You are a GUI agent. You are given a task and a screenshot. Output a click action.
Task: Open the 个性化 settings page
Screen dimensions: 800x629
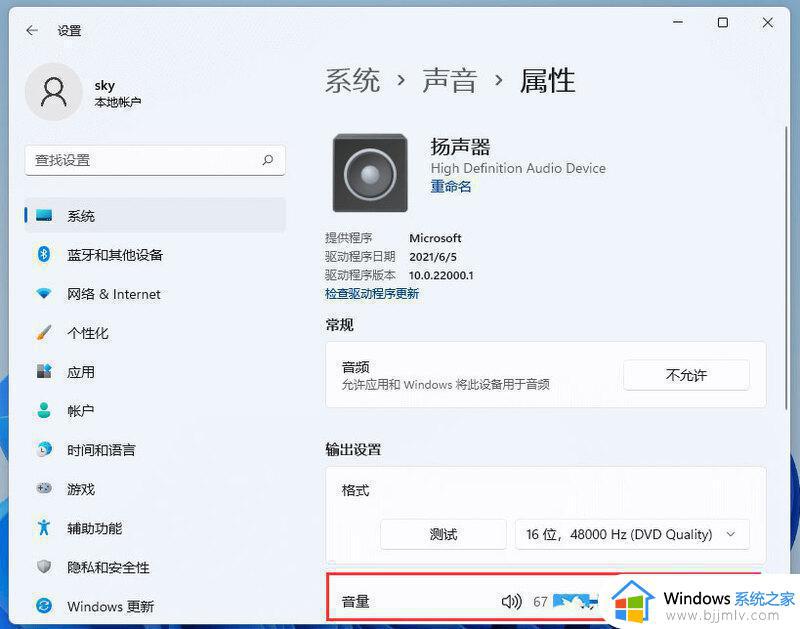click(x=155, y=333)
